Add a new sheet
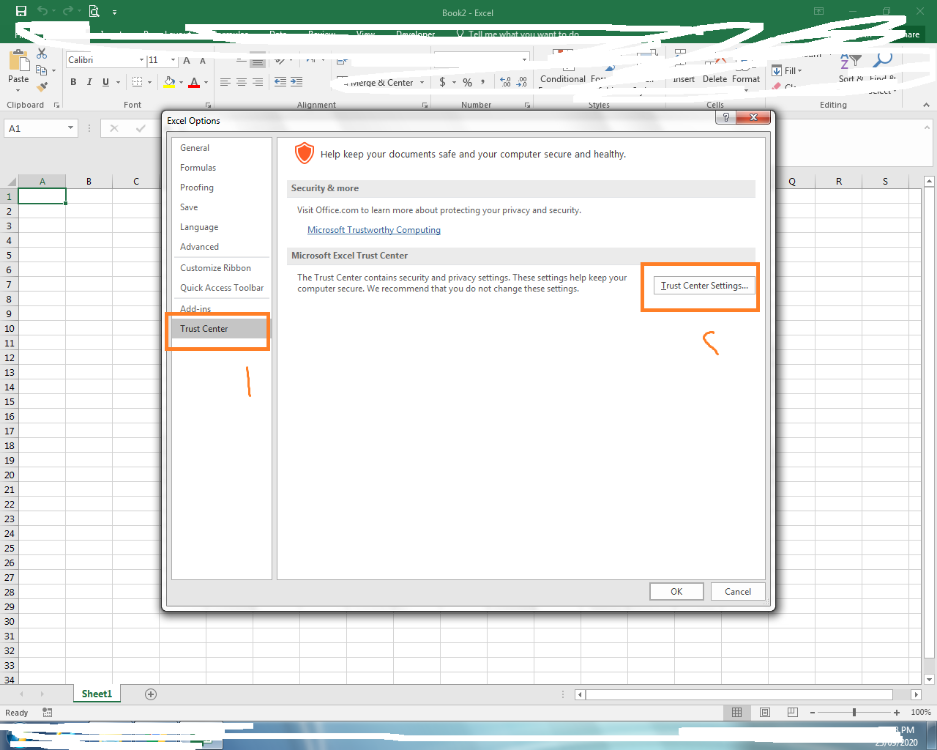The height and width of the screenshot is (750, 937). pos(151,694)
